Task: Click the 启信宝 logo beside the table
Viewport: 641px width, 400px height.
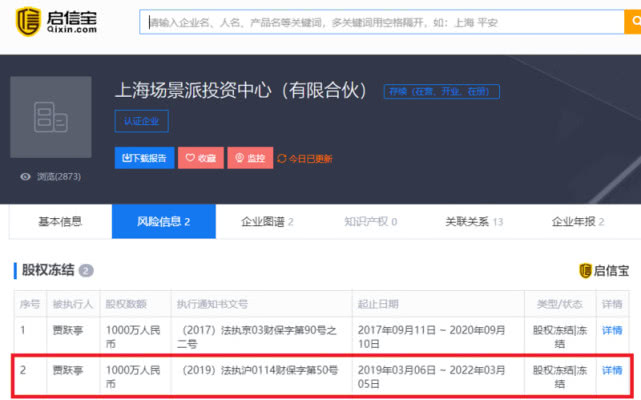Action: click(x=604, y=270)
